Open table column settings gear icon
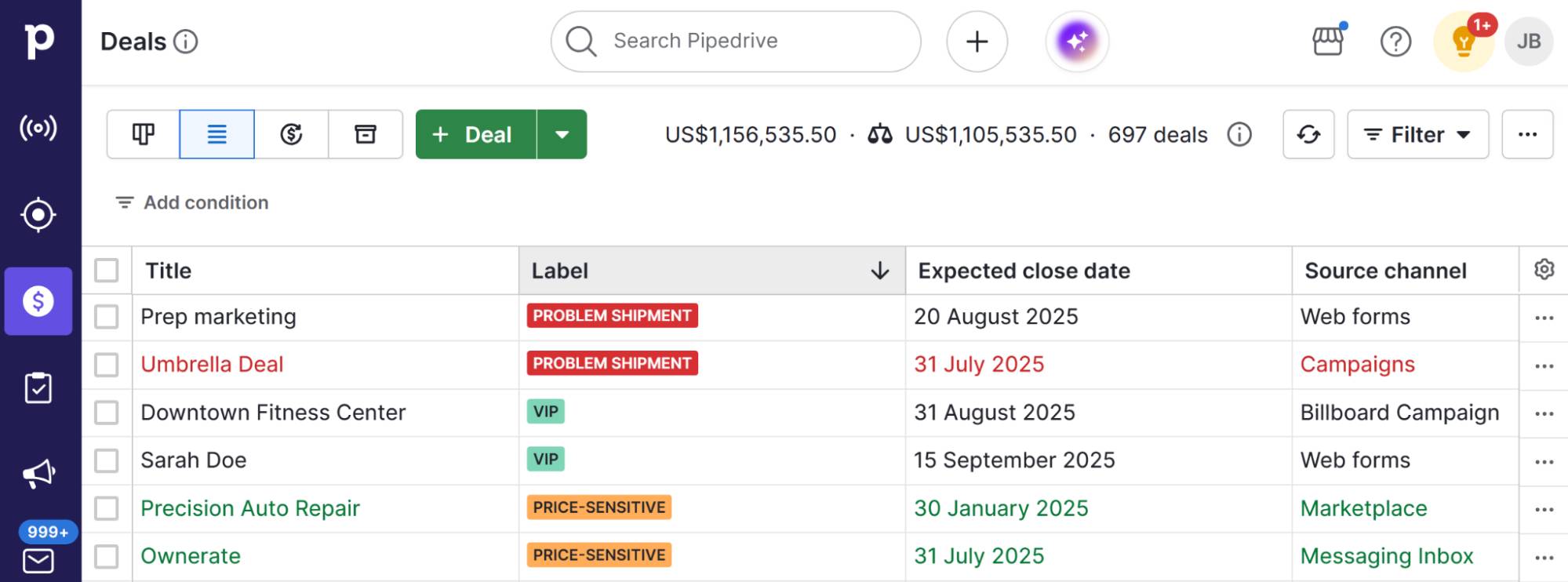1568x582 pixels. (x=1544, y=270)
